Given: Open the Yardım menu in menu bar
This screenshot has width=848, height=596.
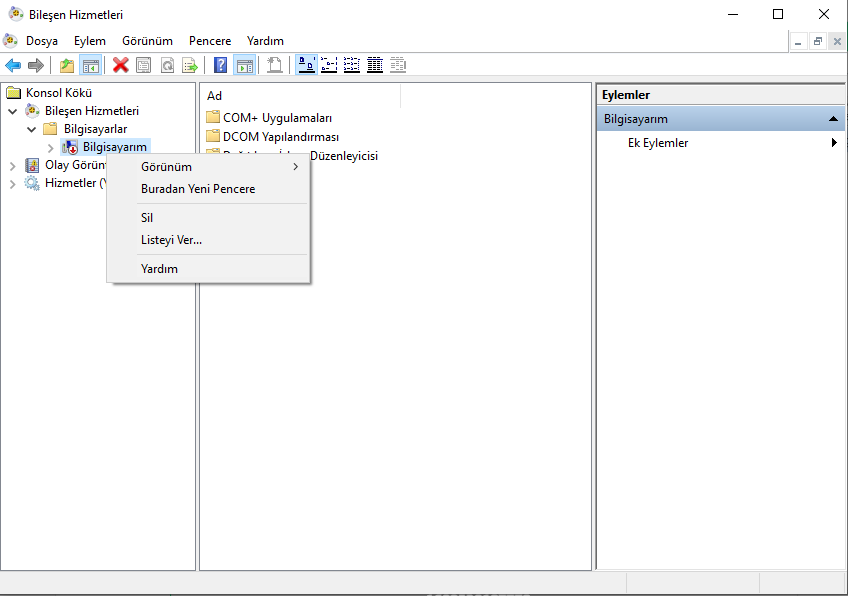Looking at the screenshot, I should click(265, 41).
